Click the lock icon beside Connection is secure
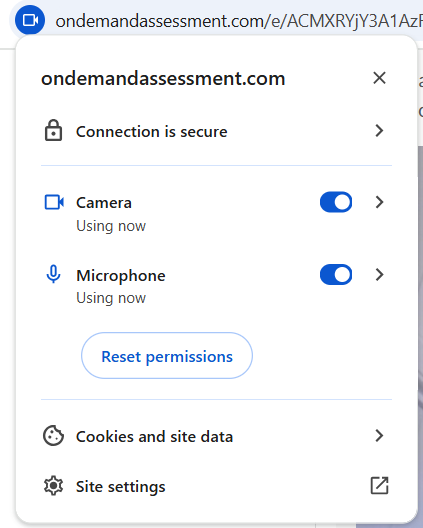Image resolution: width=423 pixels, height=528 pixels. (x=53, y=130)
